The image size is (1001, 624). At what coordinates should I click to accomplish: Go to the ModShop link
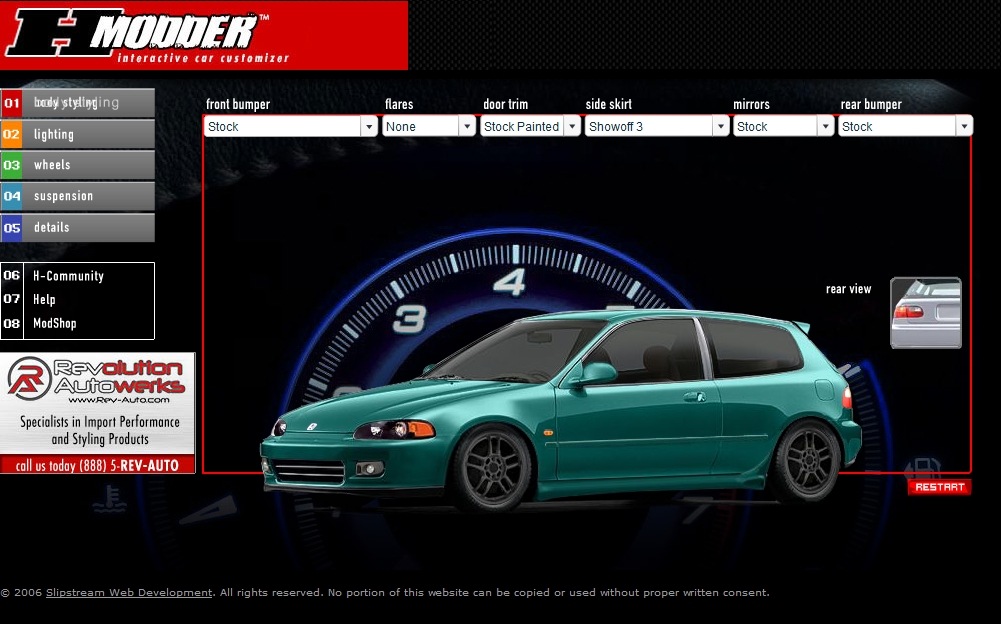tap(55, 323)
